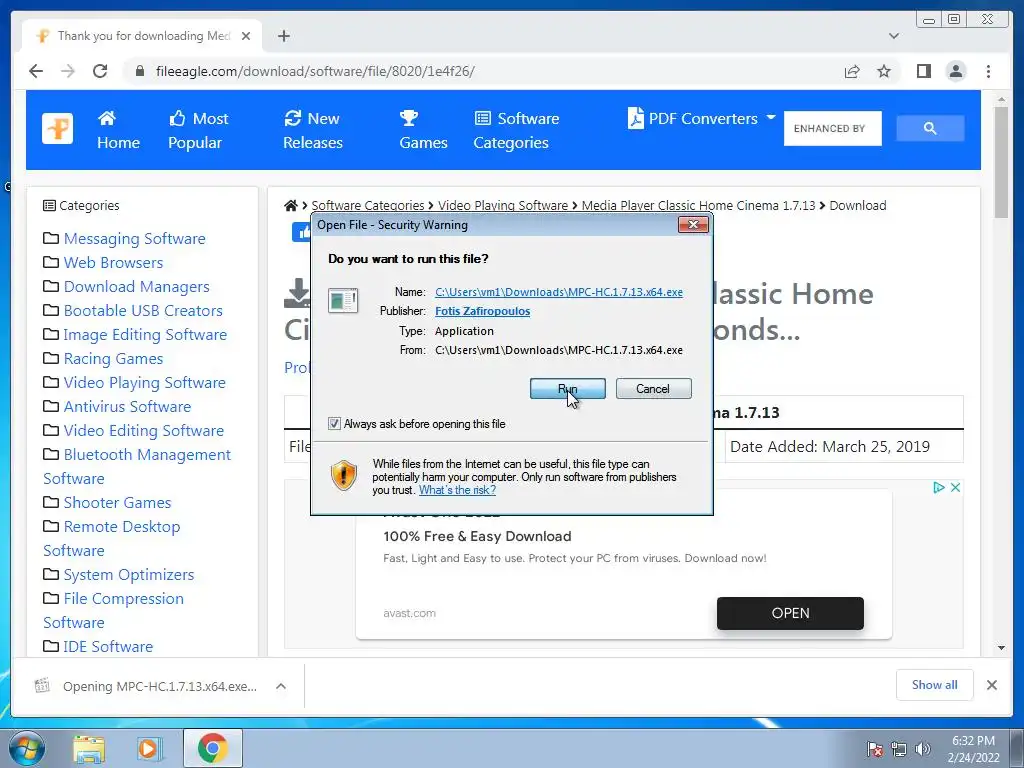Open Video Playing Software sidebar category

pyautogui.click(x=144, y=383)
